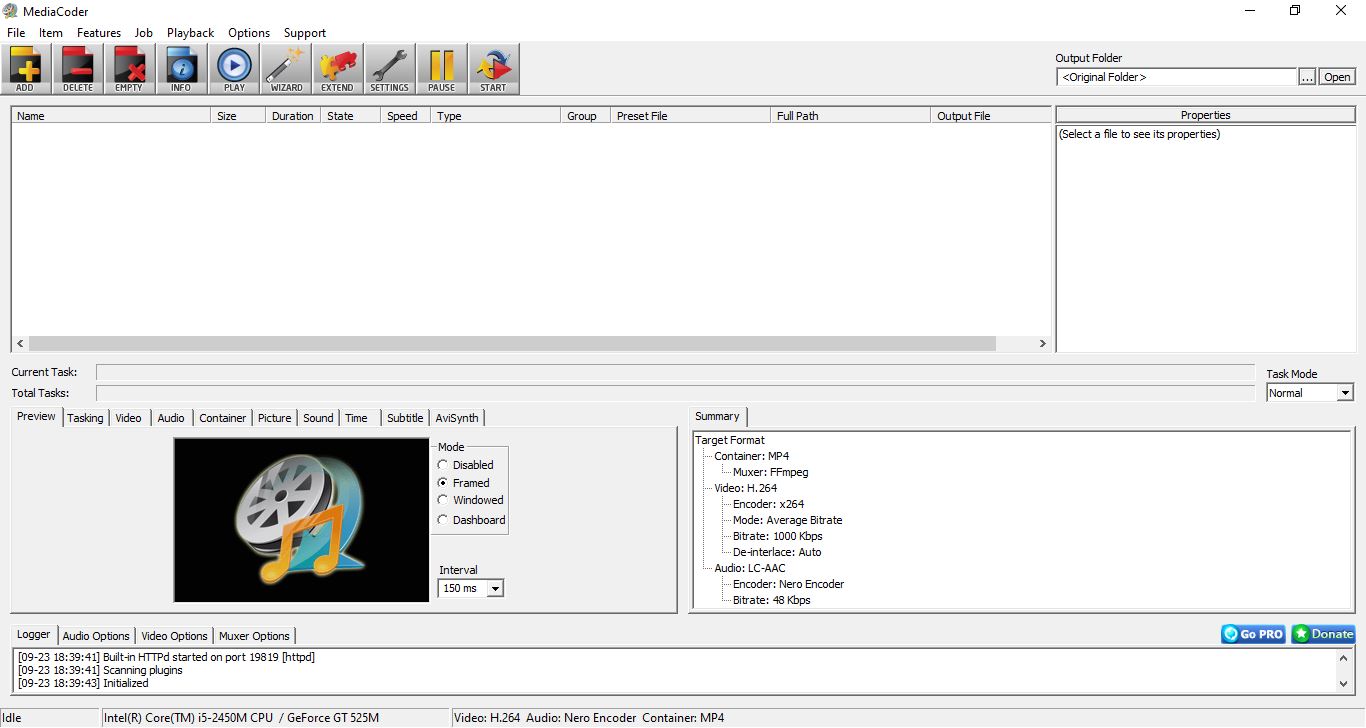Select Video: H.264 in summary tree
Image resolution: width=1366 pixels, height=728 pixels.
pyautogui.click(x=745, y=488)
